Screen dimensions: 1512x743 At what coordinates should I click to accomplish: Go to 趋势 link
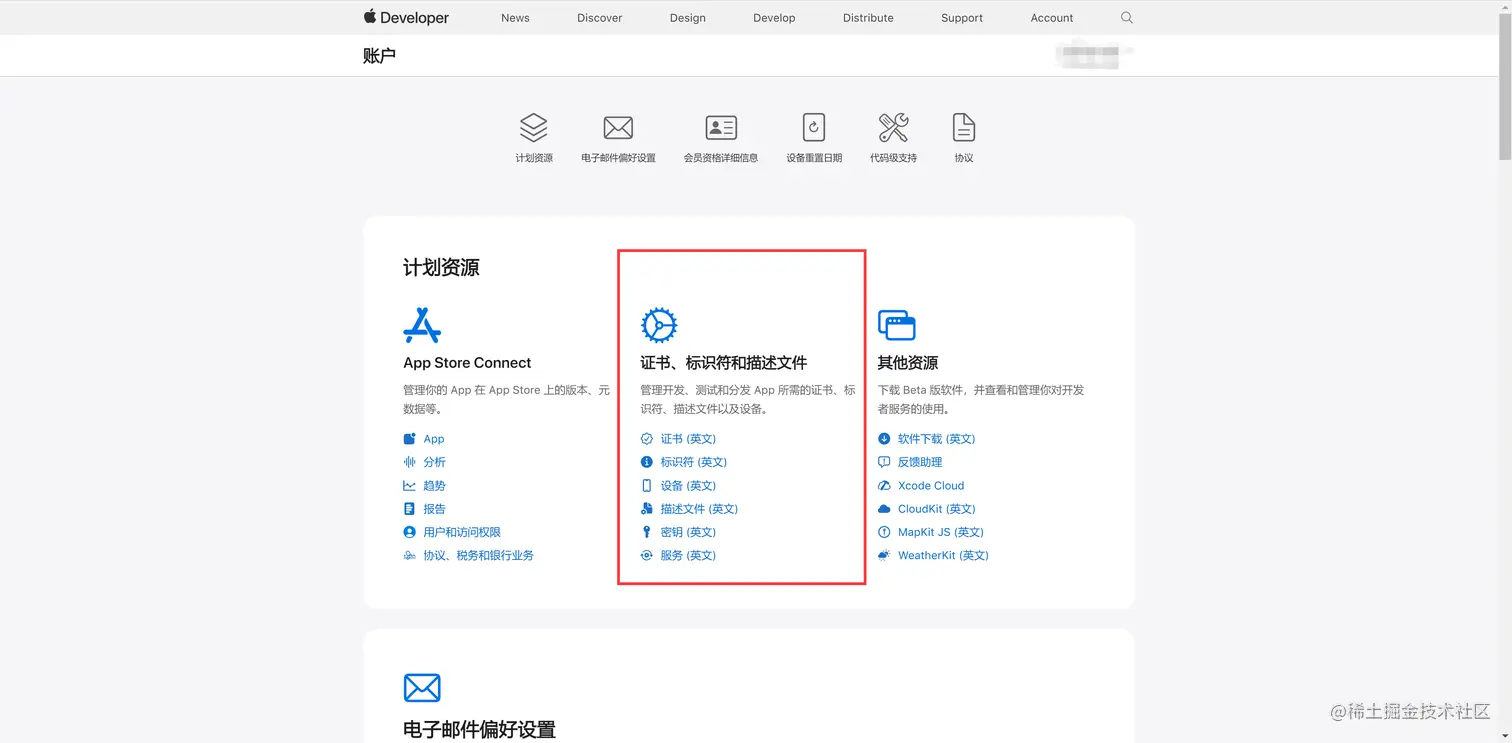(x=435, y=486)
